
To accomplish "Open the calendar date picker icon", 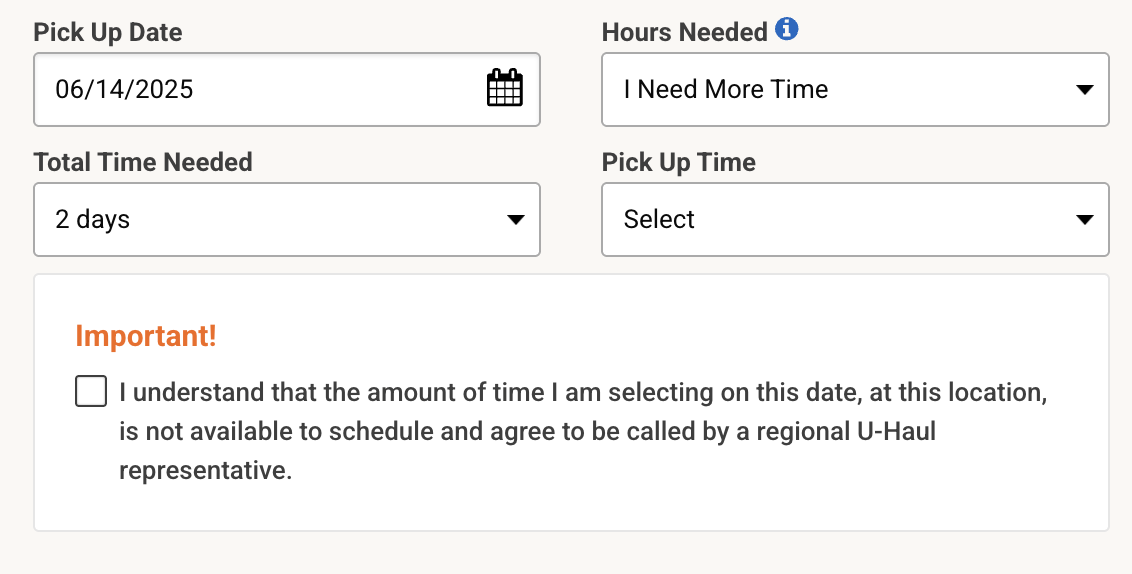I will (x=505, y=89).
